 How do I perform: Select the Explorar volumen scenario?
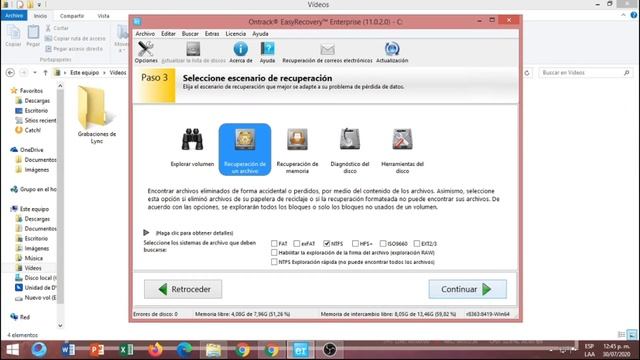[192, 148]
